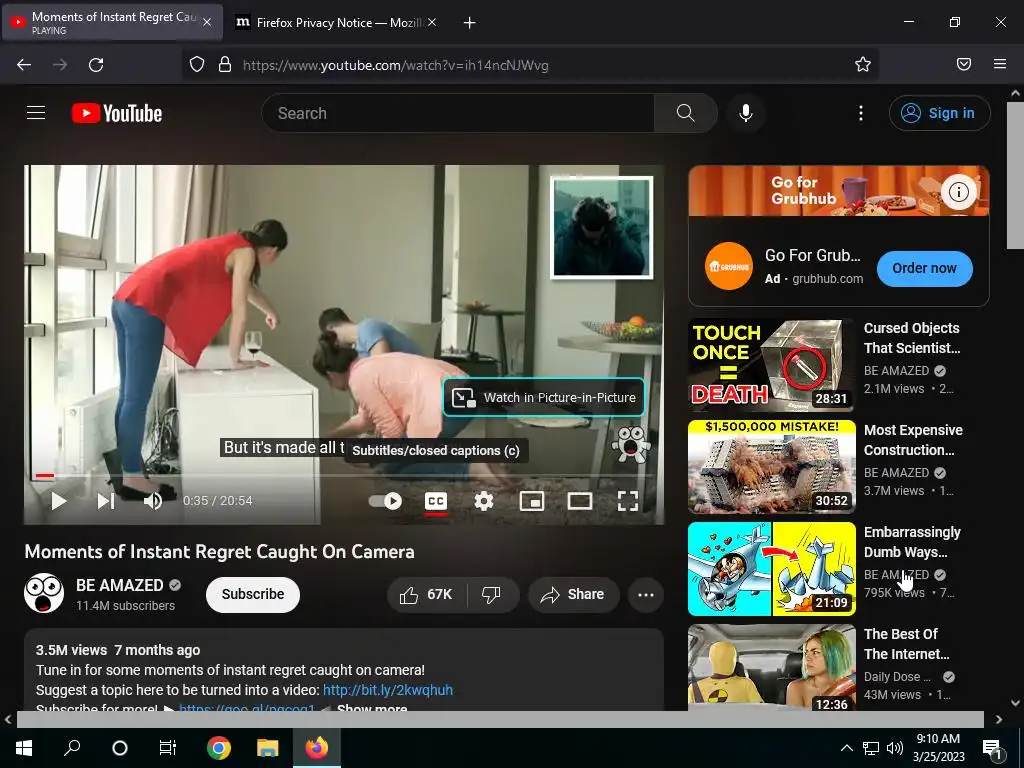Open Grubhub ad info icon
Image resolution: width=1024 pixels, height=768 pixels.
pos(958,192)
